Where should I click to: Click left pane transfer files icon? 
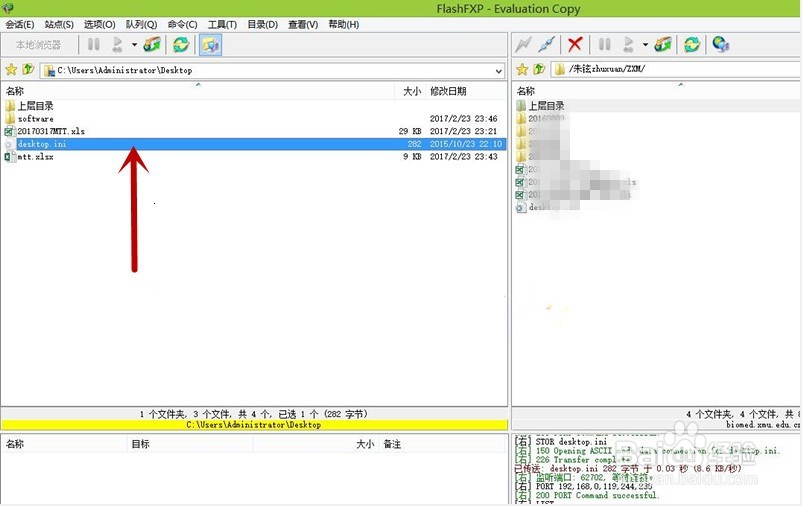click(152, 45)
